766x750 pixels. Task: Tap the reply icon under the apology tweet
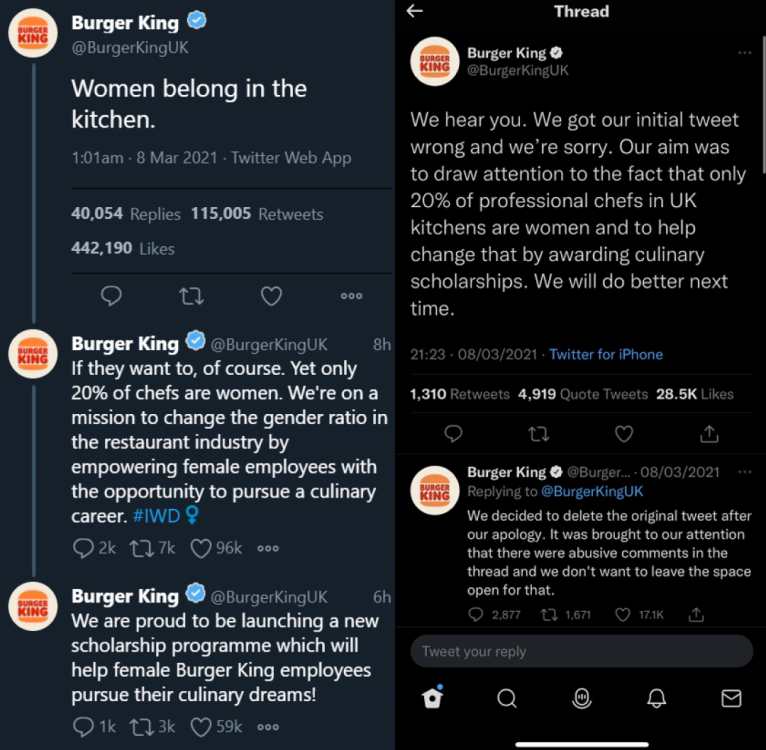453,434
